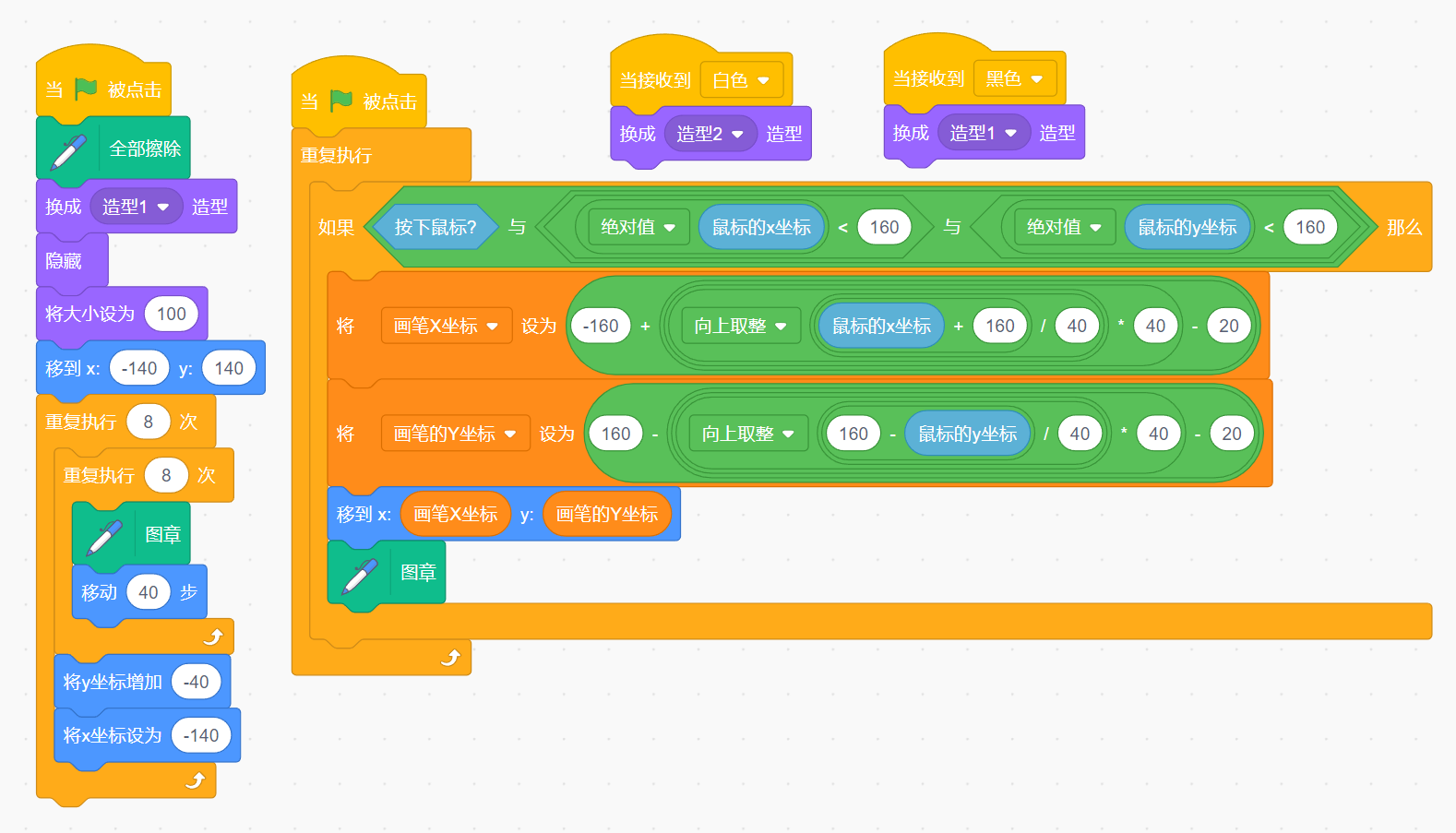Screen dimensions: 1456x833
Task: Click the pen icon on the 图章 block inside the nested loop
Action: pyautogui.click(x=104, y=536)
